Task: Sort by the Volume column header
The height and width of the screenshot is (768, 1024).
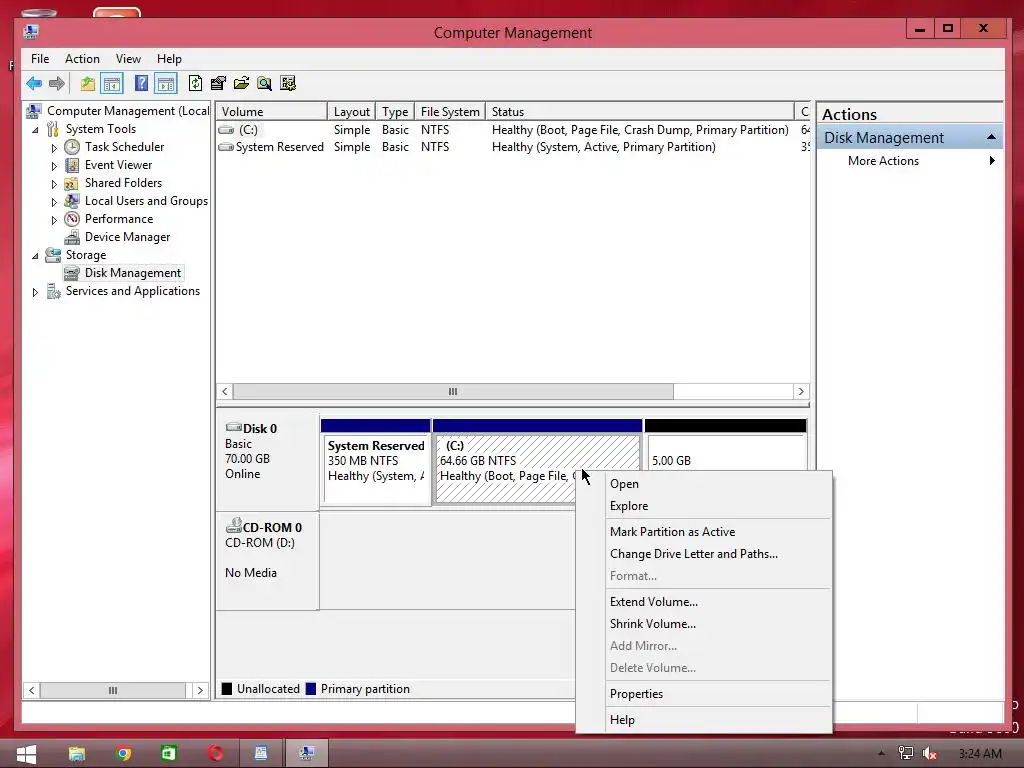Action: [x=272, y=111]
